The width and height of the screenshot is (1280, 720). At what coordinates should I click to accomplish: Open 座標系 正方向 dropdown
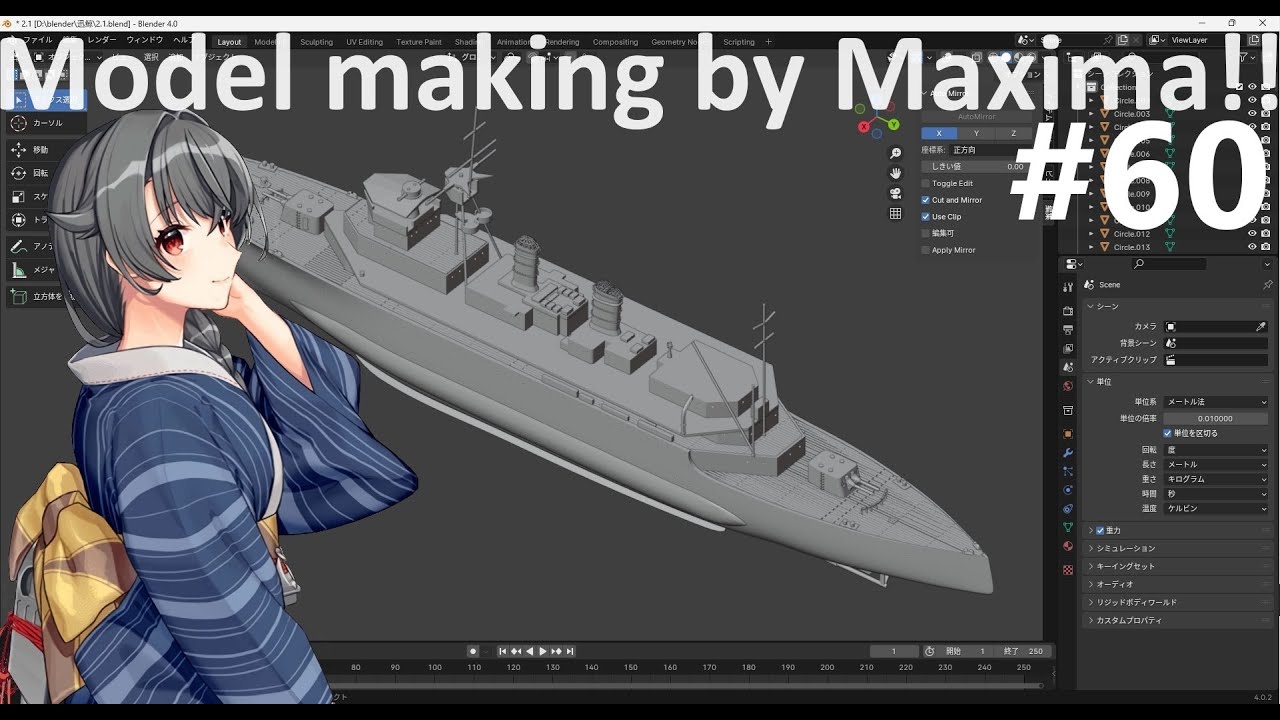pos(989,150)
